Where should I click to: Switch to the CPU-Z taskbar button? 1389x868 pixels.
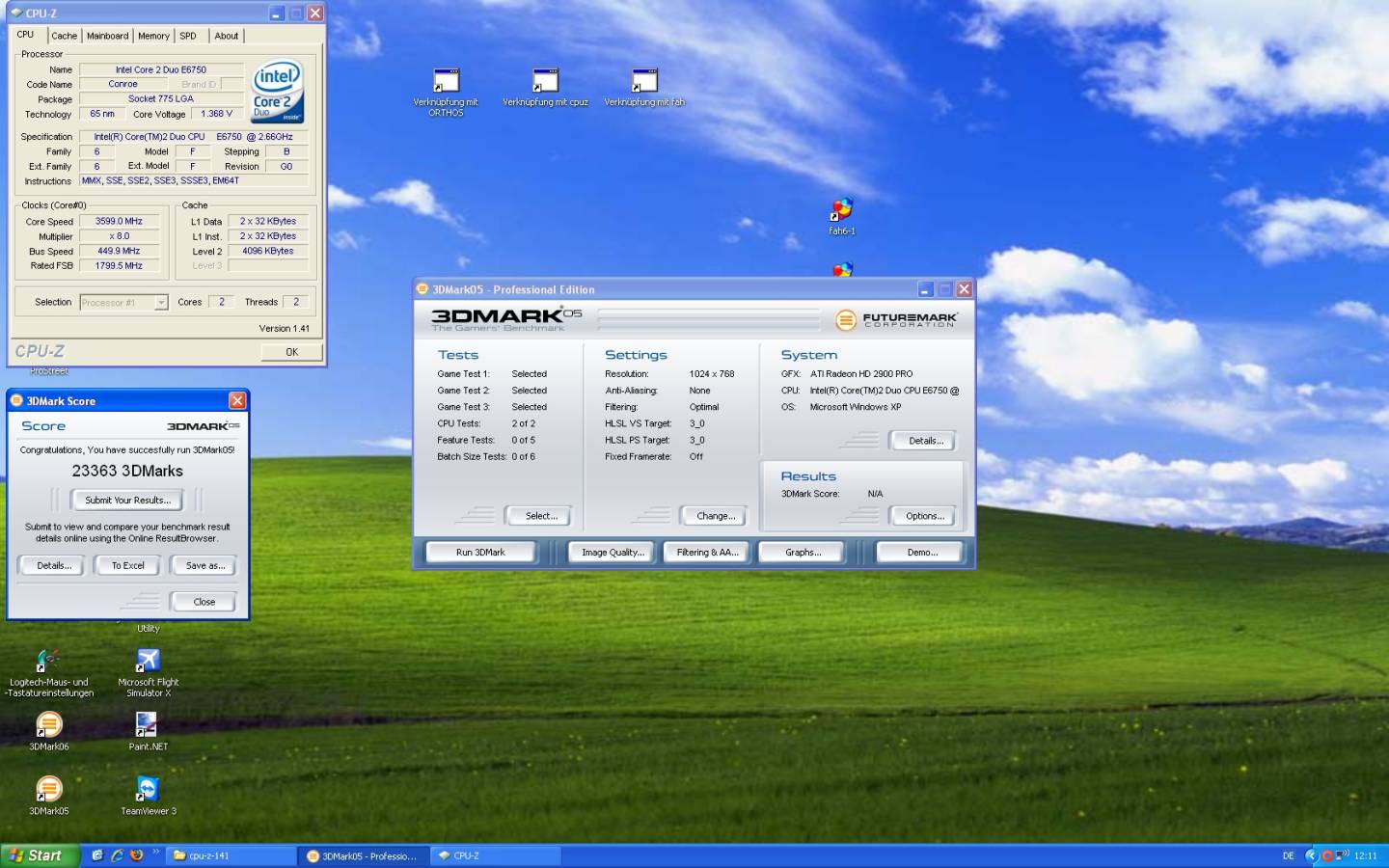click(496, 855)
